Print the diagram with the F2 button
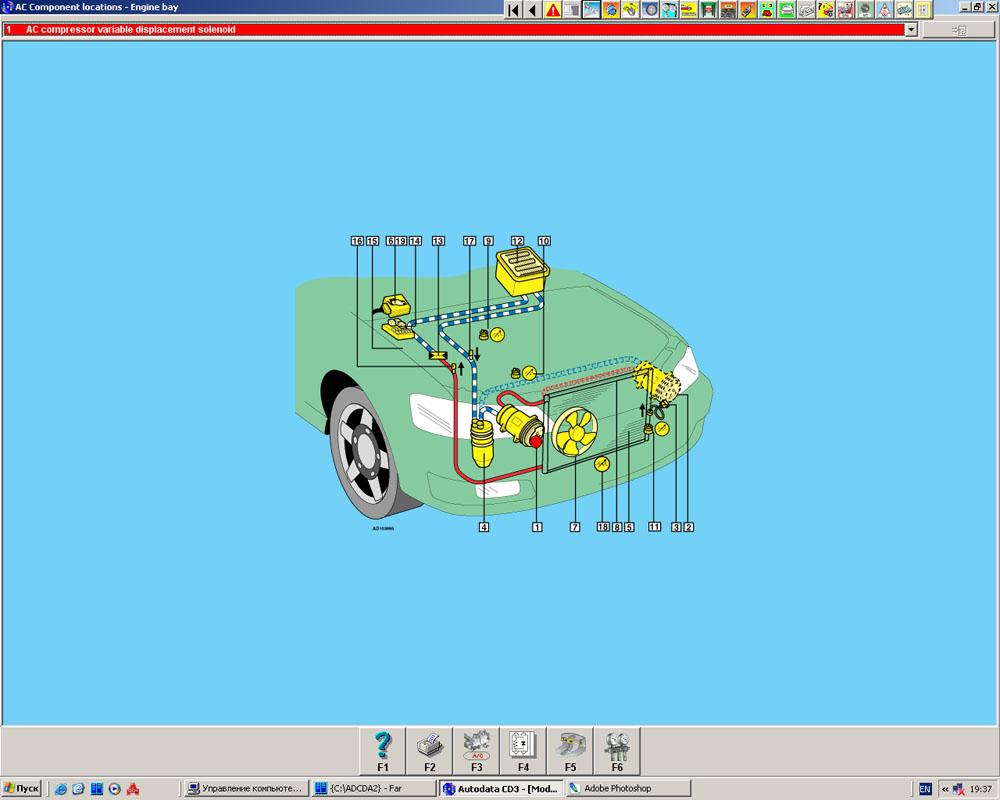The height and width of the screenshot is (800, 1000). pyautogui.click(x=429, y=751)
